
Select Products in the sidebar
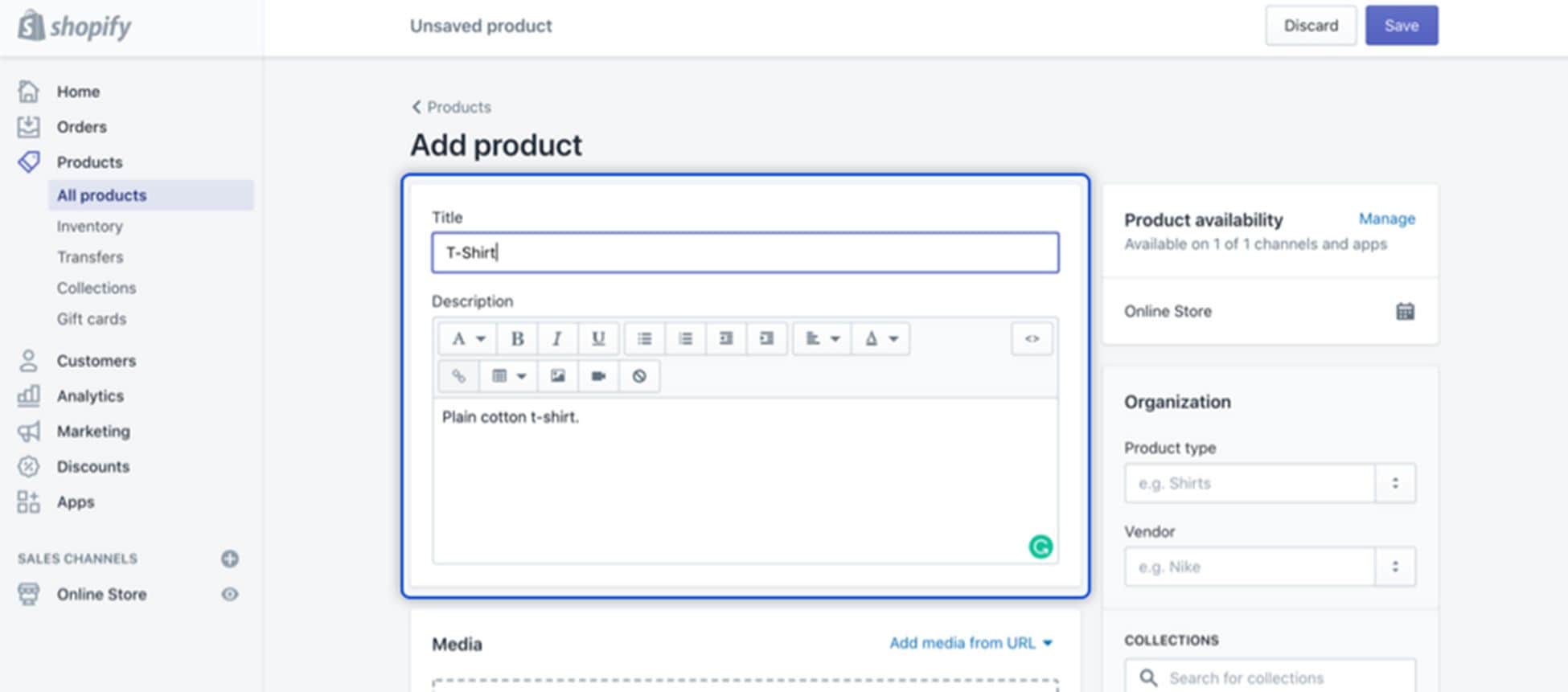coord(89,162)
